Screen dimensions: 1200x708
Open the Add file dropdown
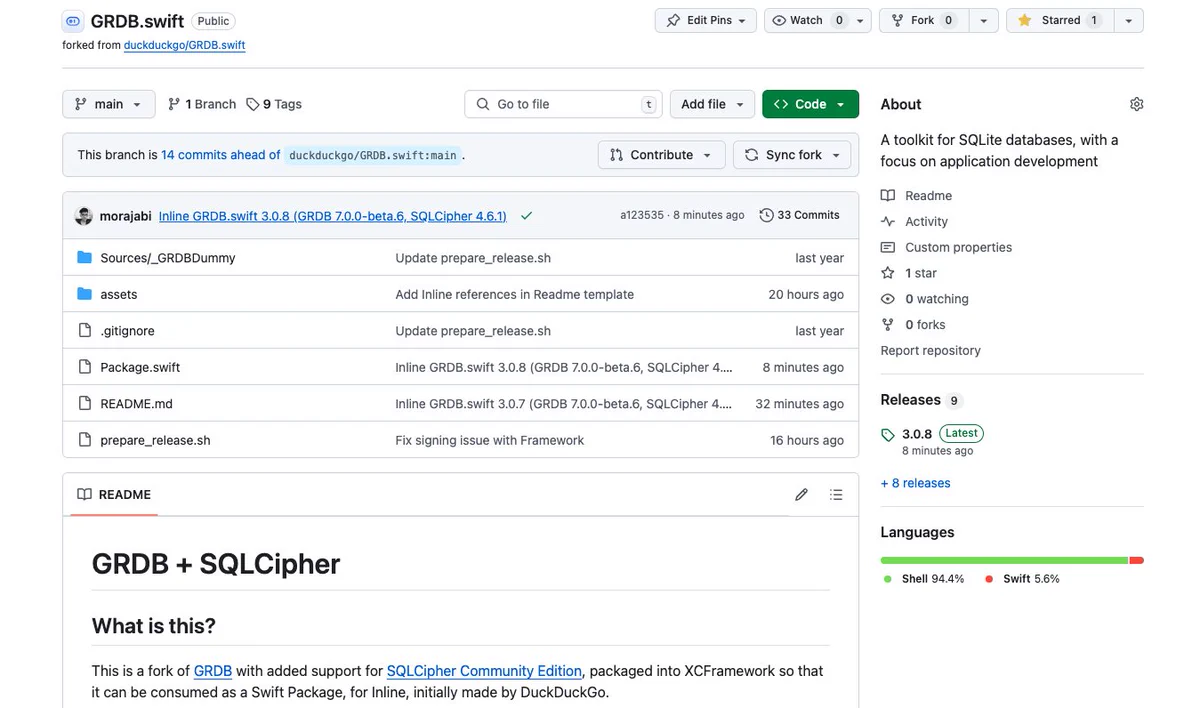click(x=712, y=104)
